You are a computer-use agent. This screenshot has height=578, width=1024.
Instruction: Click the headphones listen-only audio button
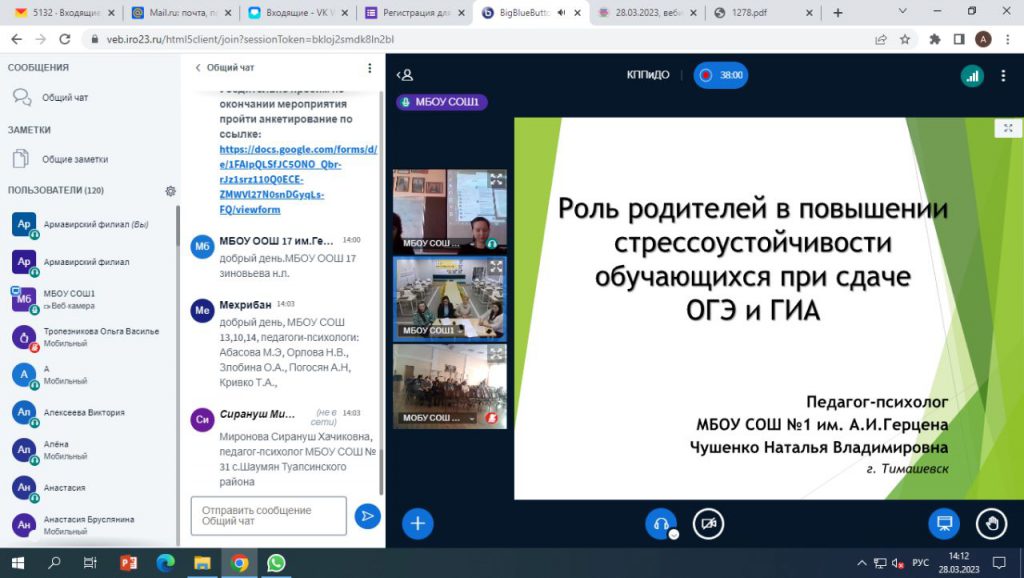[x=660, y=523]
